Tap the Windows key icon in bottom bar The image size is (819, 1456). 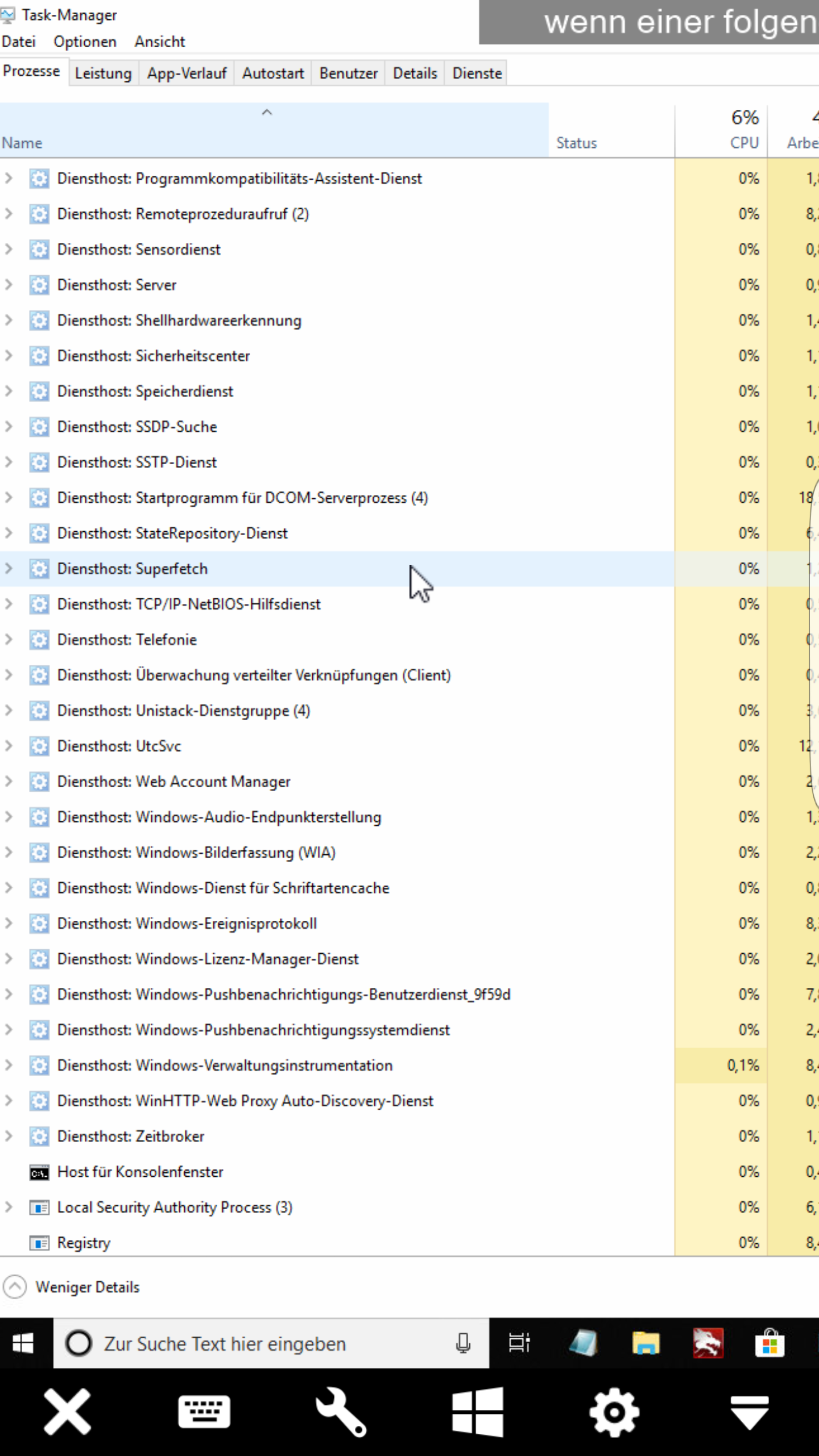coord(478,1412)
